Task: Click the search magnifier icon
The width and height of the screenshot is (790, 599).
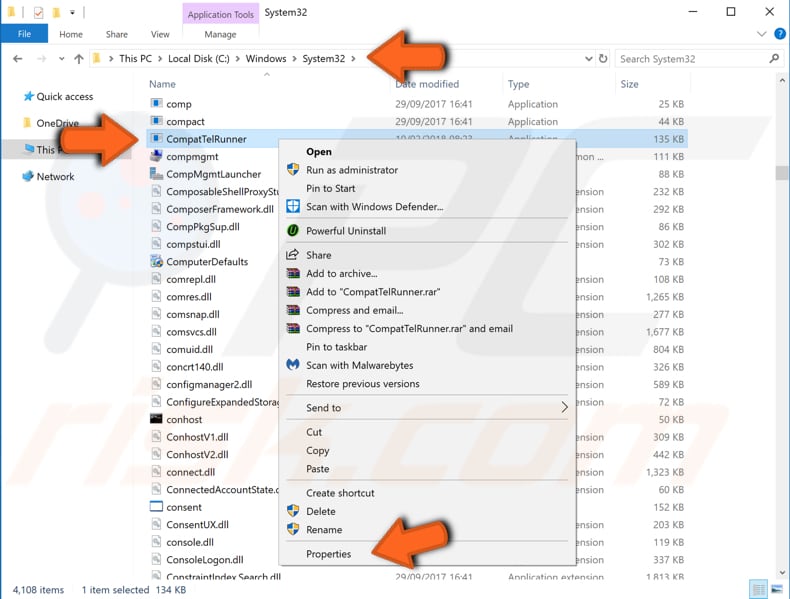Action: (x=774, y=58)
